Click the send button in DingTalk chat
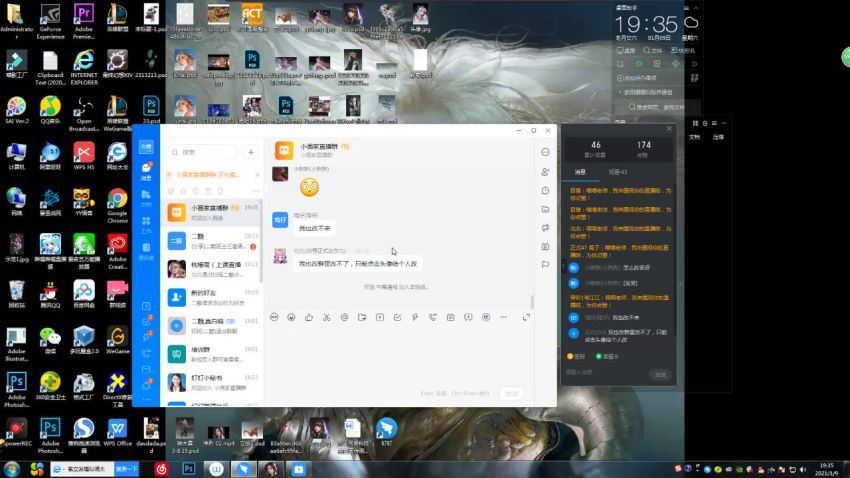850x478 pixels. (x=512, y=393)
